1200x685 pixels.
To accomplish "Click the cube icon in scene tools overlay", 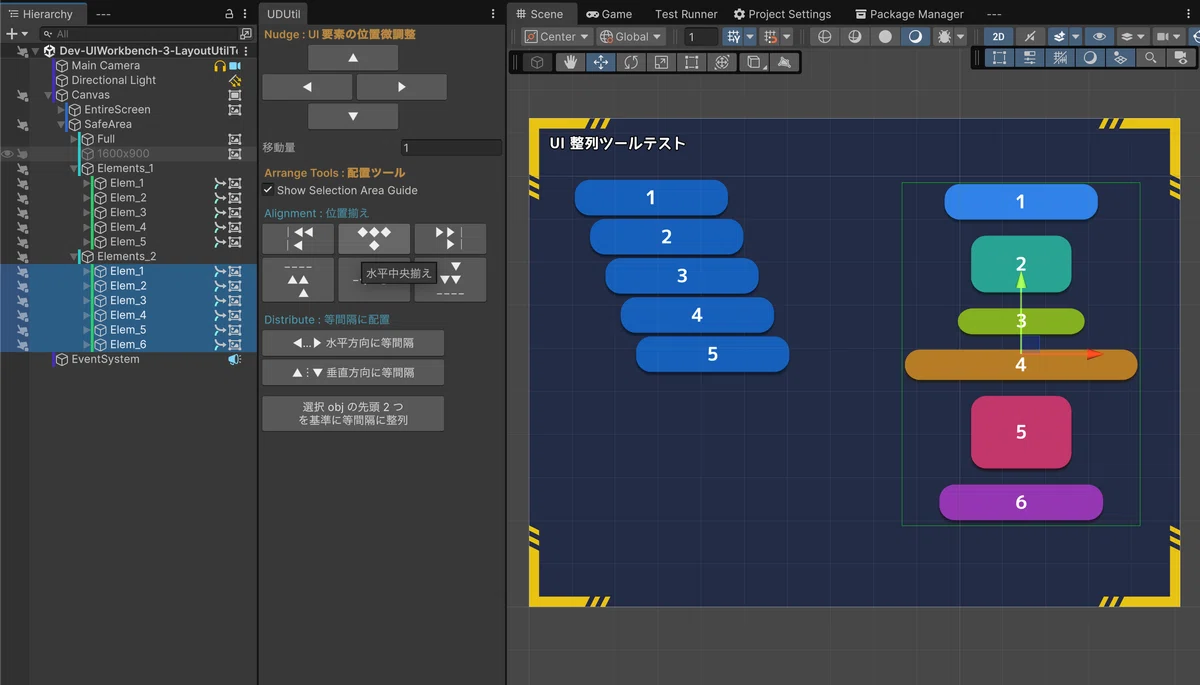I will [538, 62].
